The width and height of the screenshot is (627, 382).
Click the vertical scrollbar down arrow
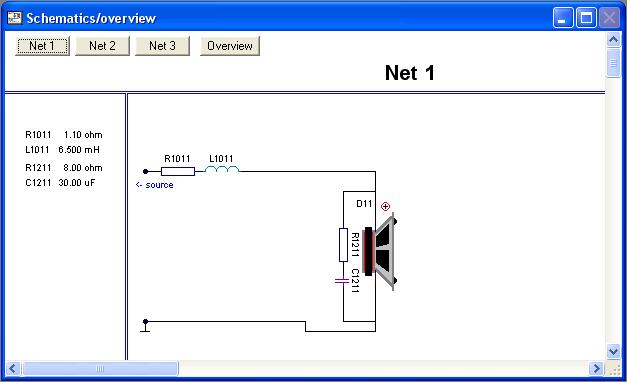[613, 351]
